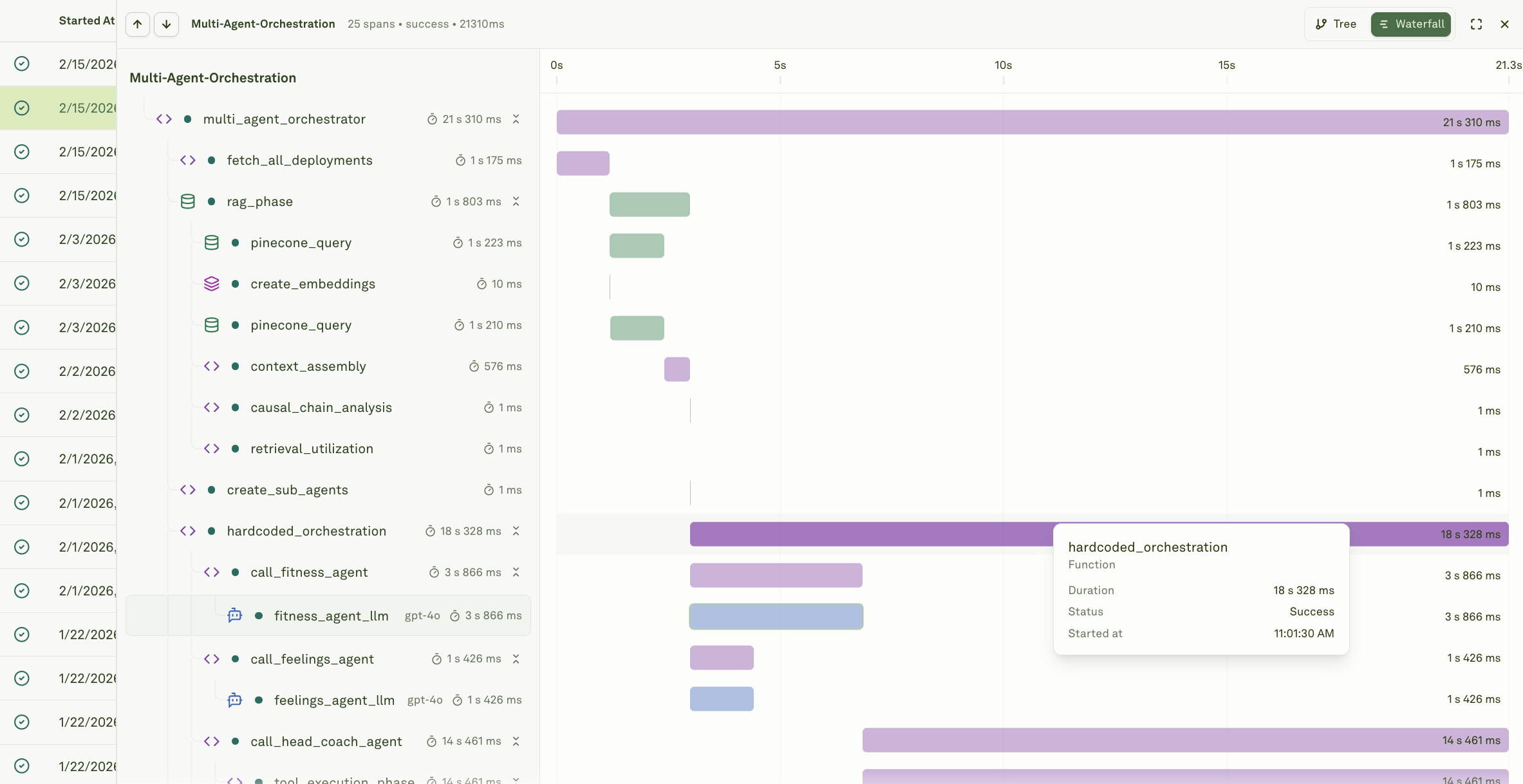Go to next trace with down arrow
Screen dimensions: 1523x784
click(x=166, y=24)
